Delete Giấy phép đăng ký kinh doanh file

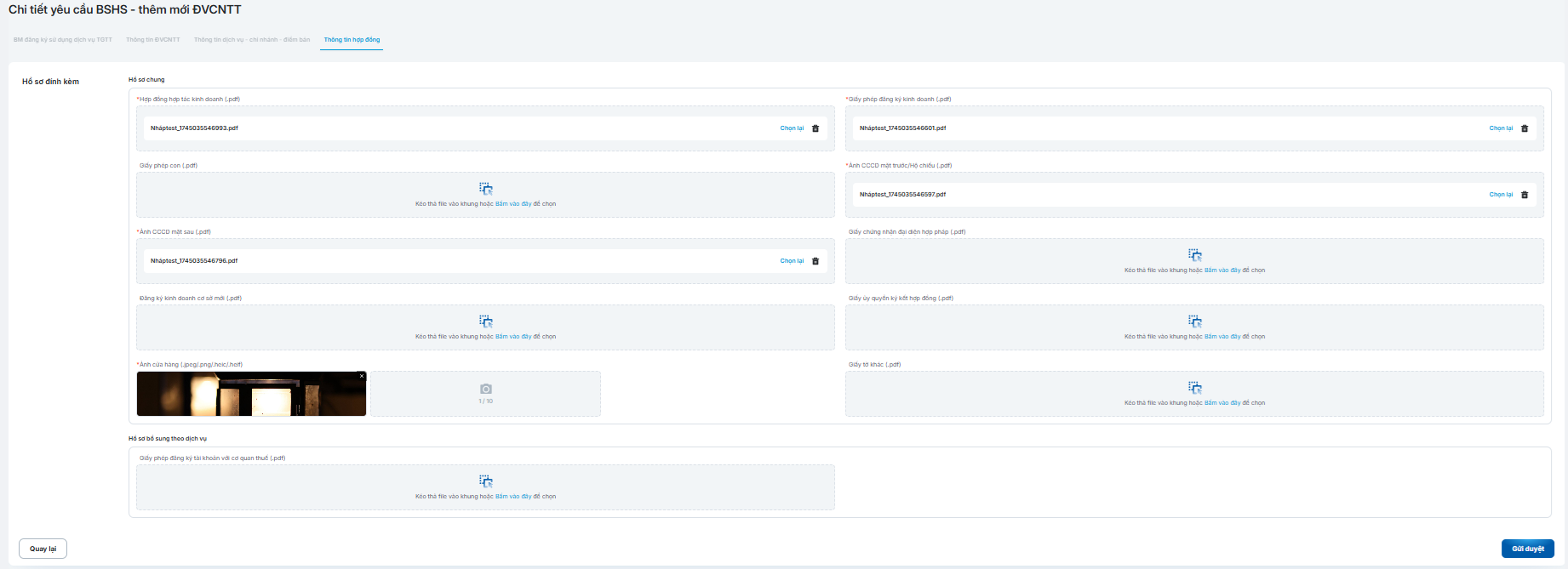click(x=1525, y=128)
